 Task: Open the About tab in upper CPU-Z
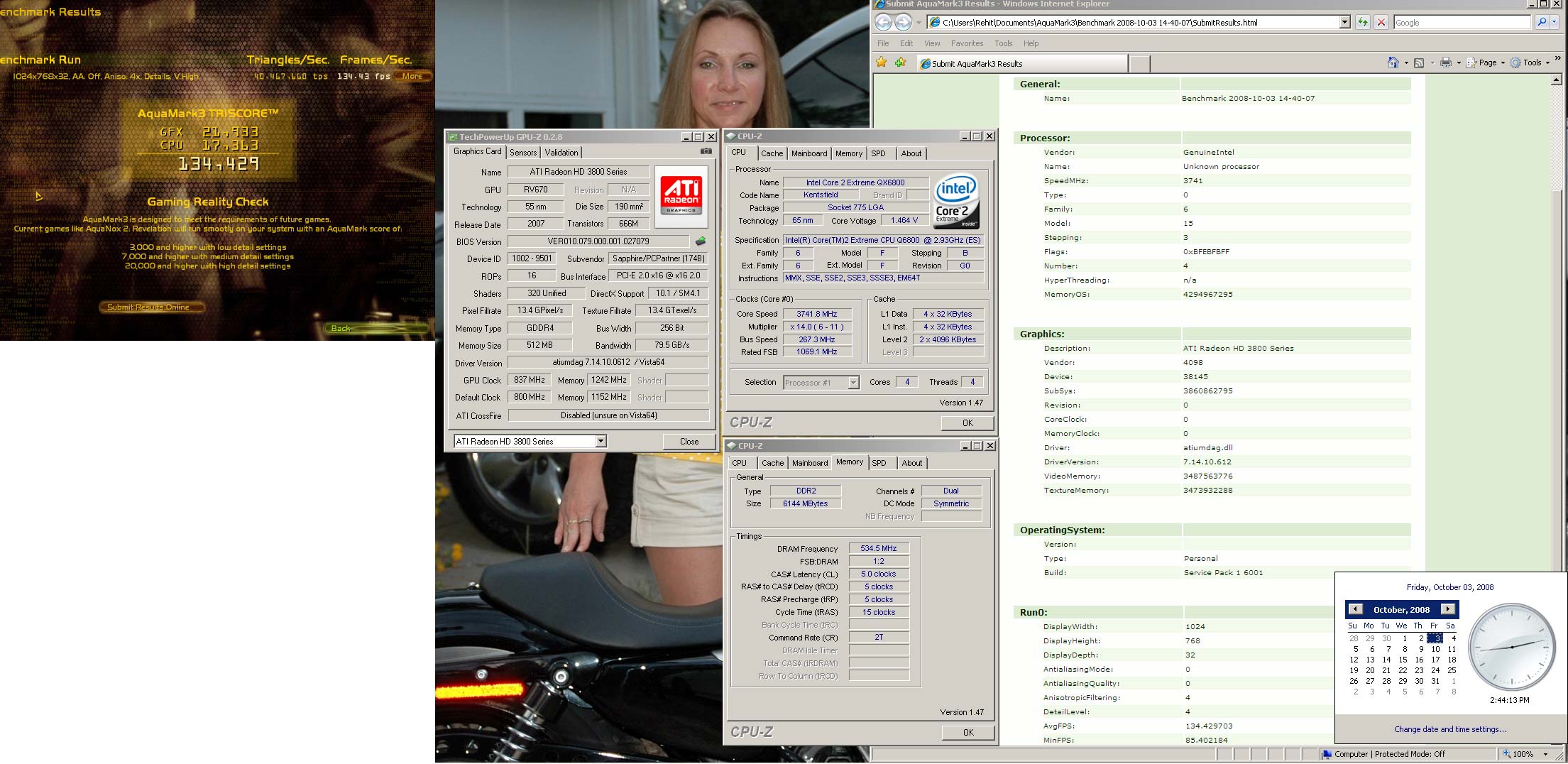pyautogui.click(x=911, y=153)
